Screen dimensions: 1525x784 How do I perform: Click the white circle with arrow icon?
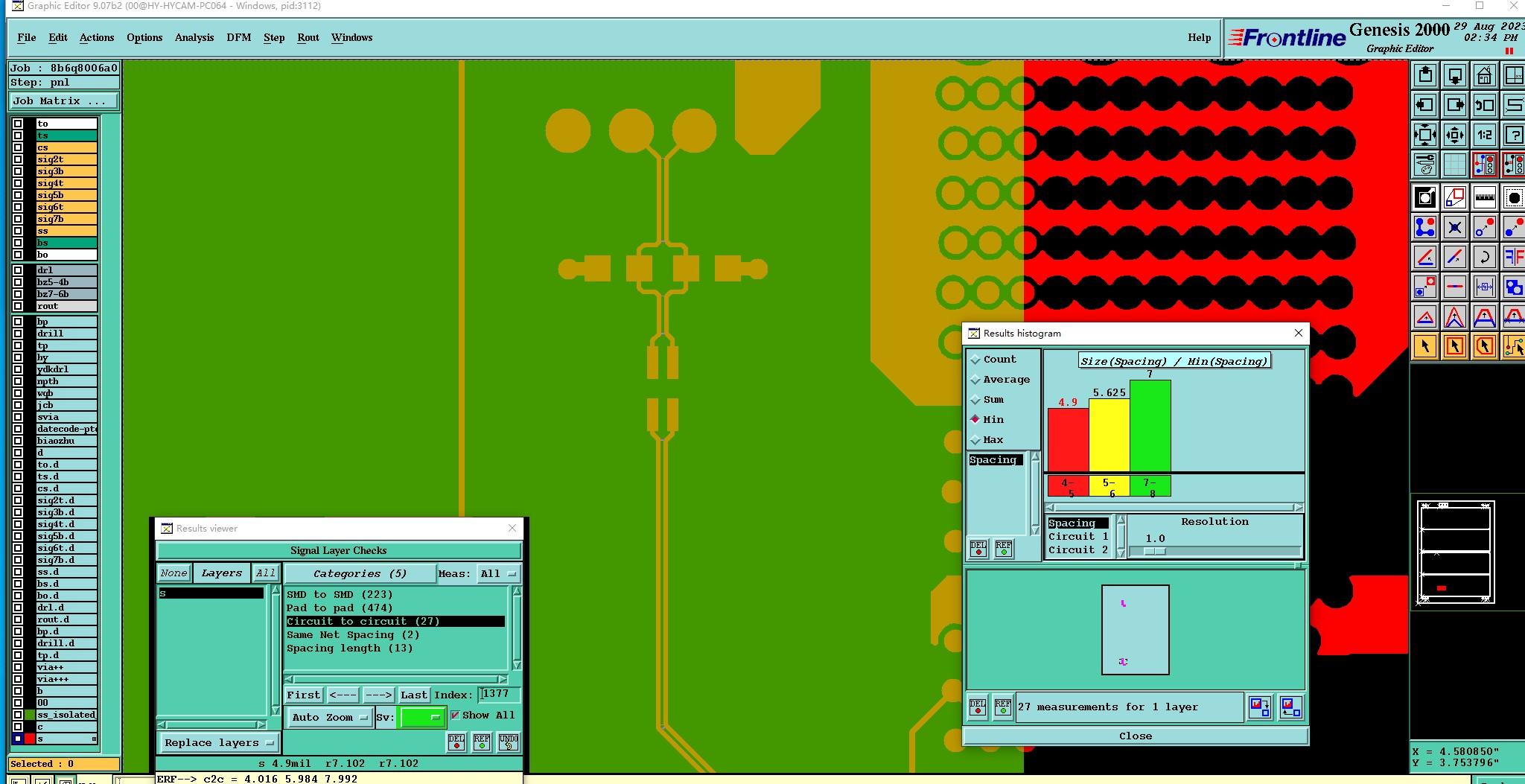click(x=1425, y=197)
